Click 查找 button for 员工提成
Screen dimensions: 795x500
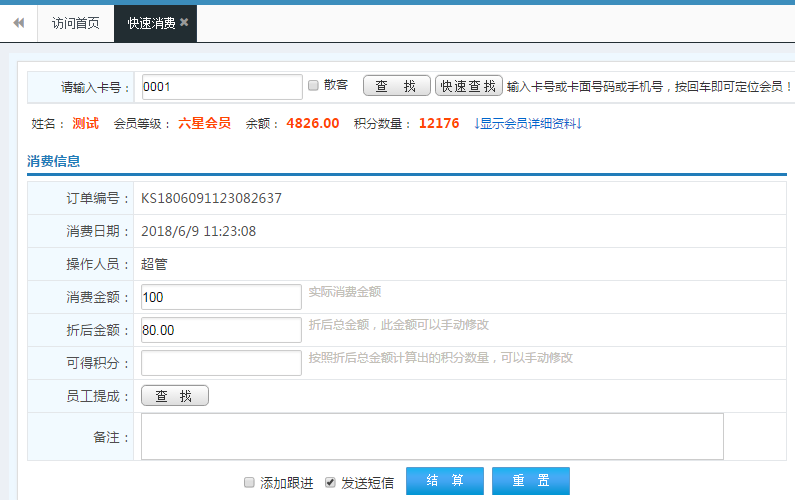click(175, 396)
